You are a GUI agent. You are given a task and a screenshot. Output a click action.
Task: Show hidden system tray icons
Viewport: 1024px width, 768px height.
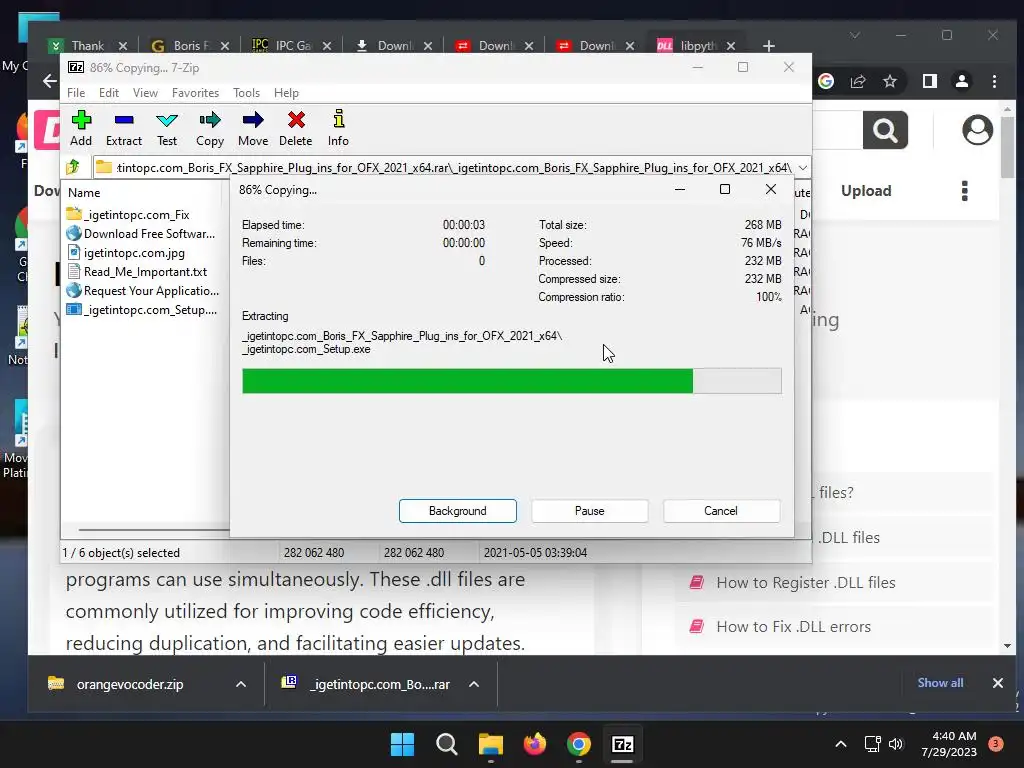tap(840, 744)
